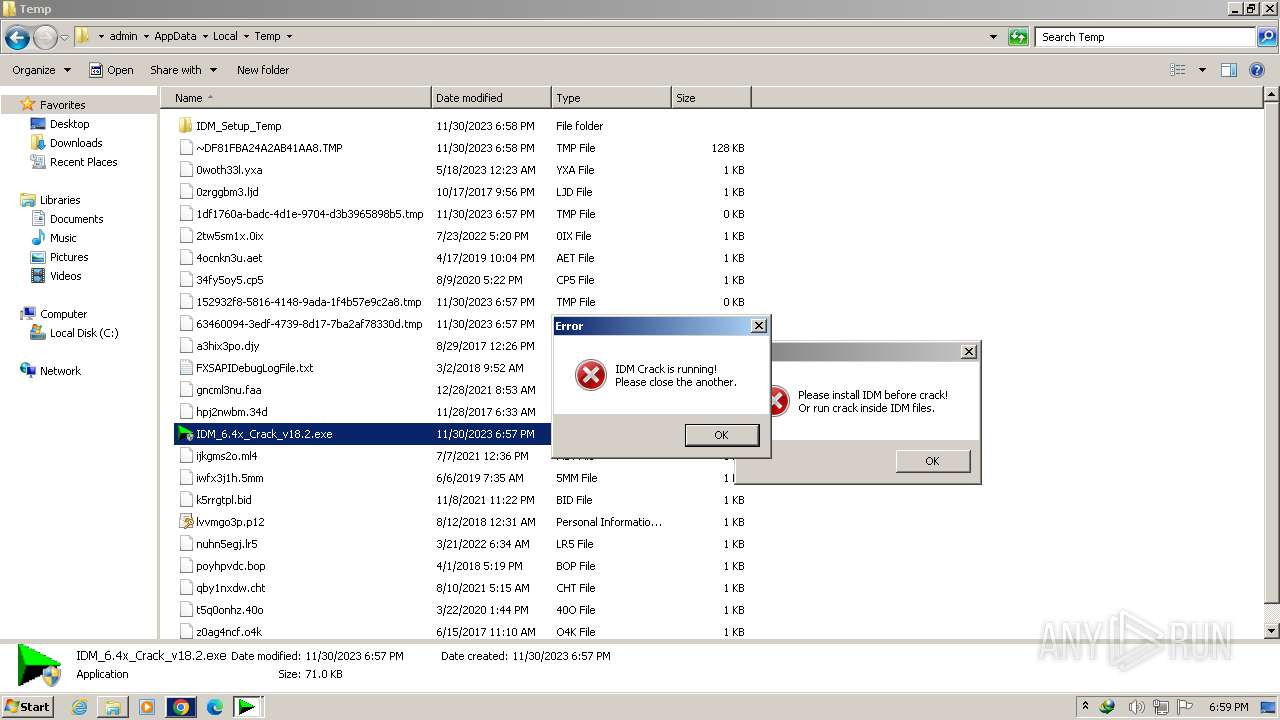Click the Forward navigation arrow
Screen dimensions: 1280x720
pyautogui.click(x=45, y=38)
